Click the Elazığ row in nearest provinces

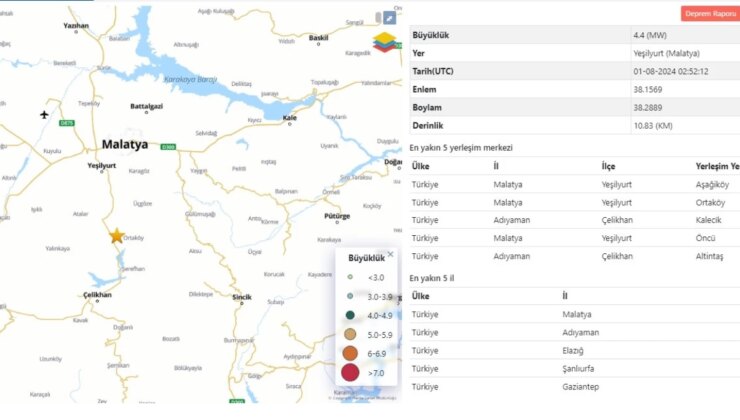pyautogui.click(x=574, y=351)
